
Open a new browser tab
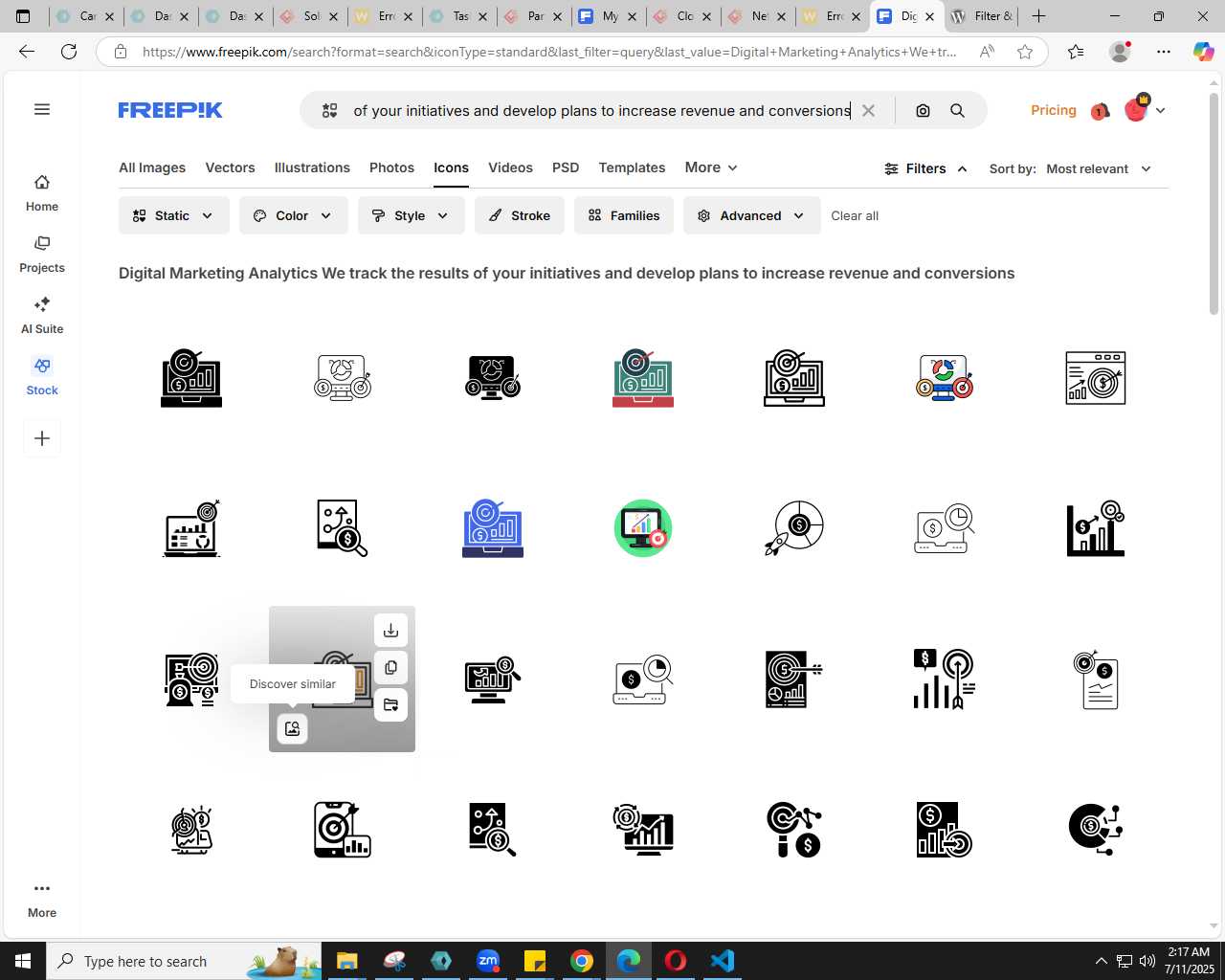tap(1038, 16)
